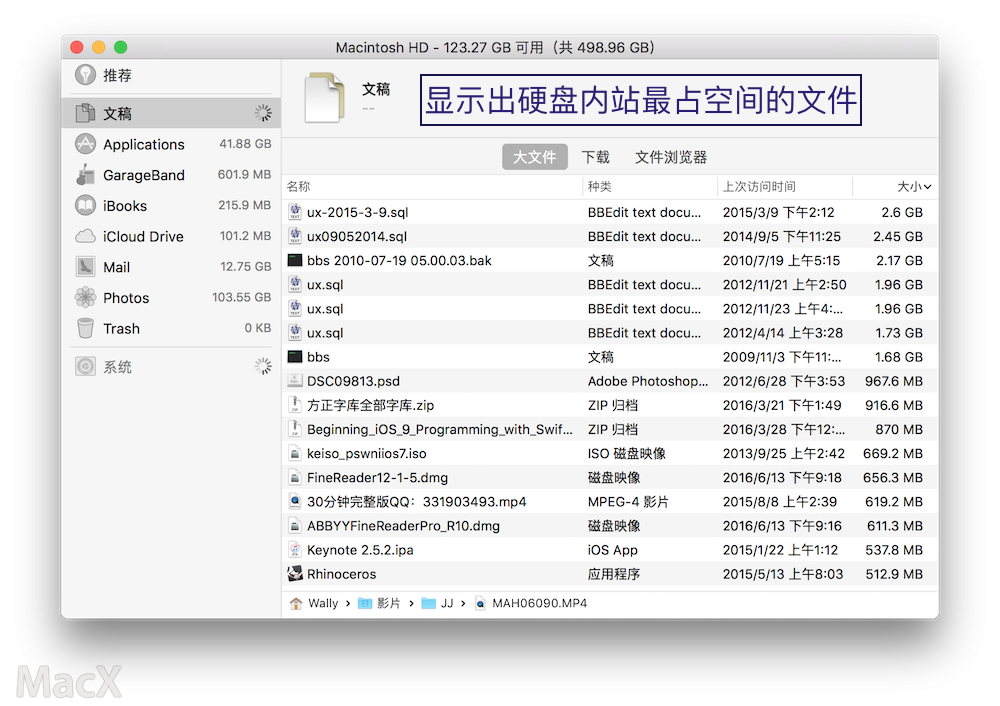Click JJ folder in path bar
The image size is (1000, 706).
pos(438,603)
